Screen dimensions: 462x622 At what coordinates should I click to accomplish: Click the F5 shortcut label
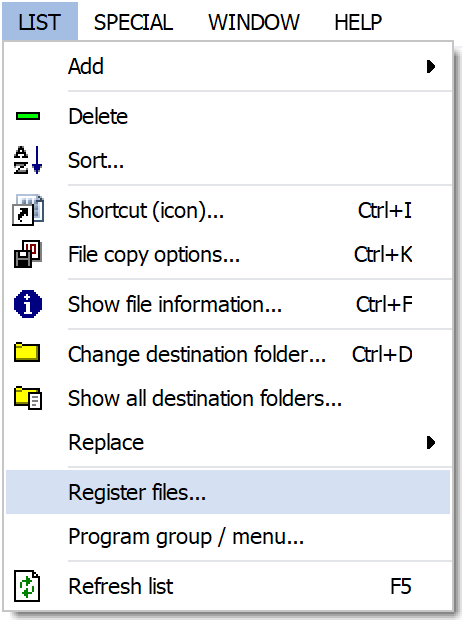point(401,586)
